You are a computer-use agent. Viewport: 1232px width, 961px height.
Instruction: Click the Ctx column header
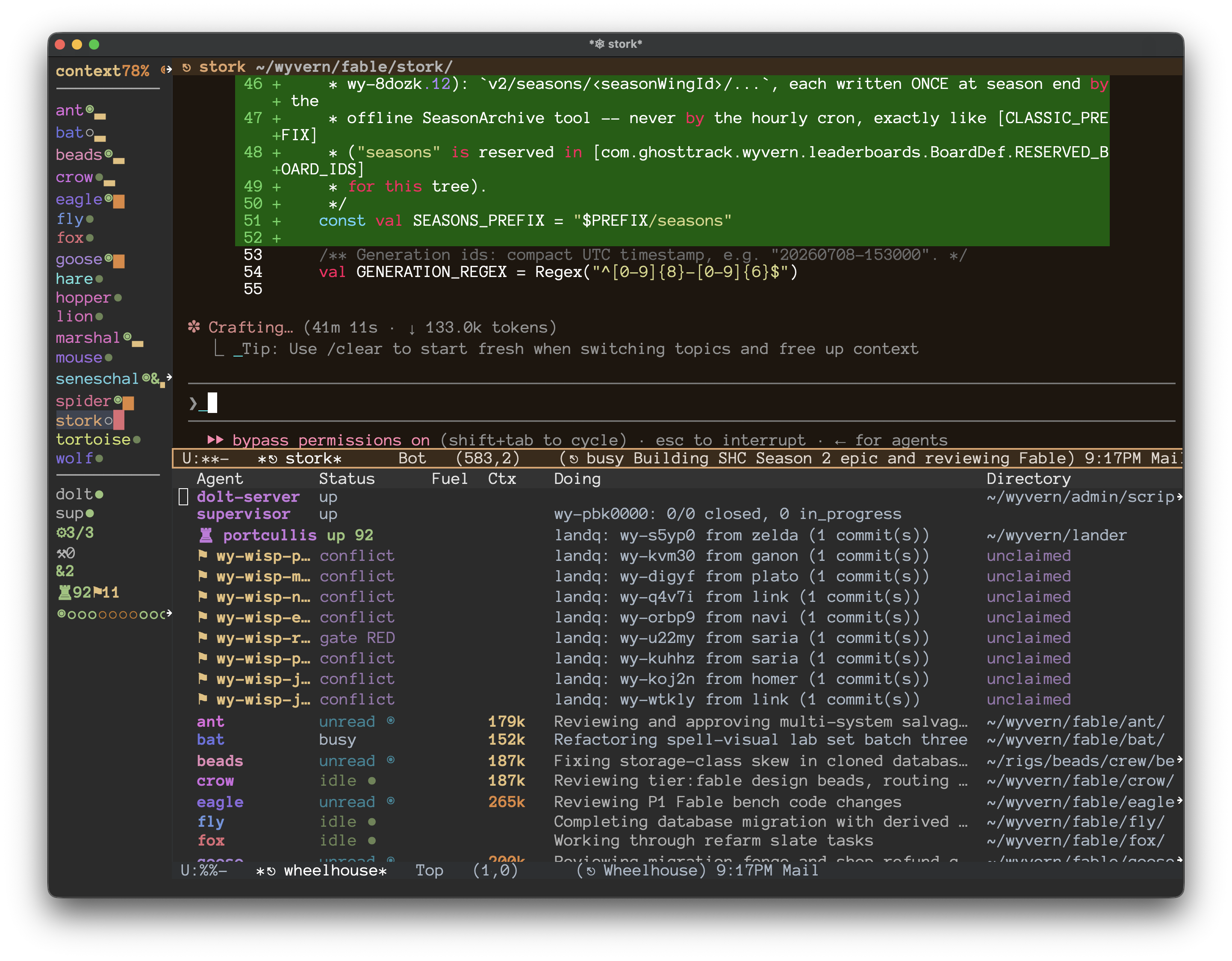tap(501, 479)
